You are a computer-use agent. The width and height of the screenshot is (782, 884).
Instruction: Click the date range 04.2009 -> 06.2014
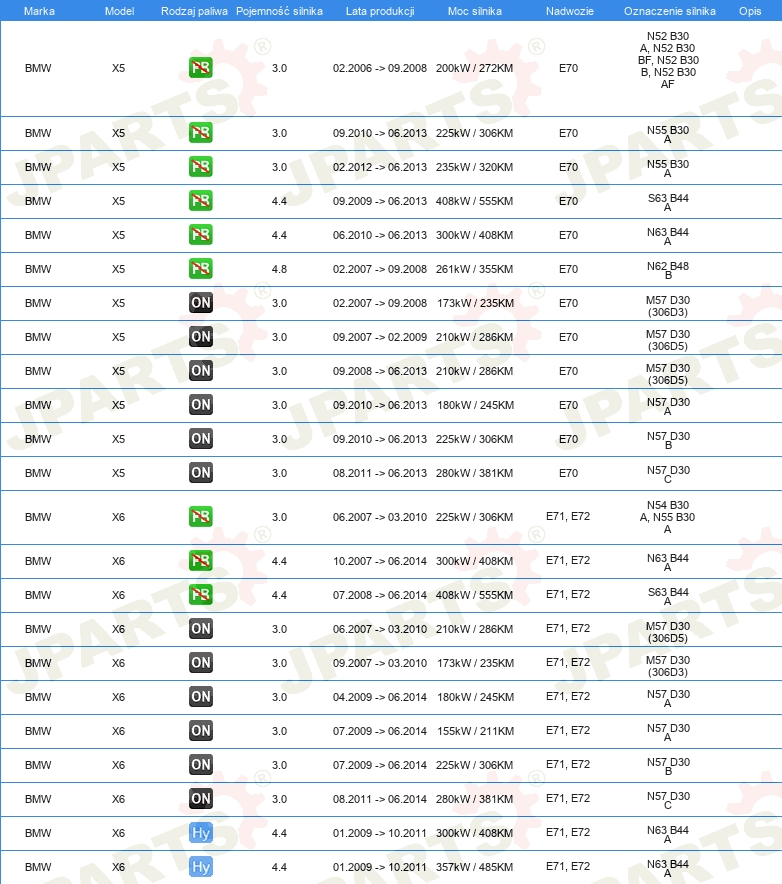coord(380,697)
